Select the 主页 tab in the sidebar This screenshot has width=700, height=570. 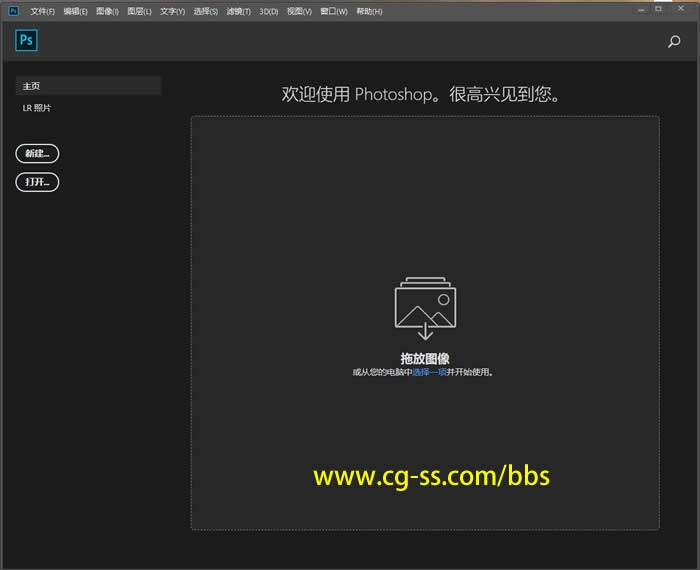(x=88, y=86)
